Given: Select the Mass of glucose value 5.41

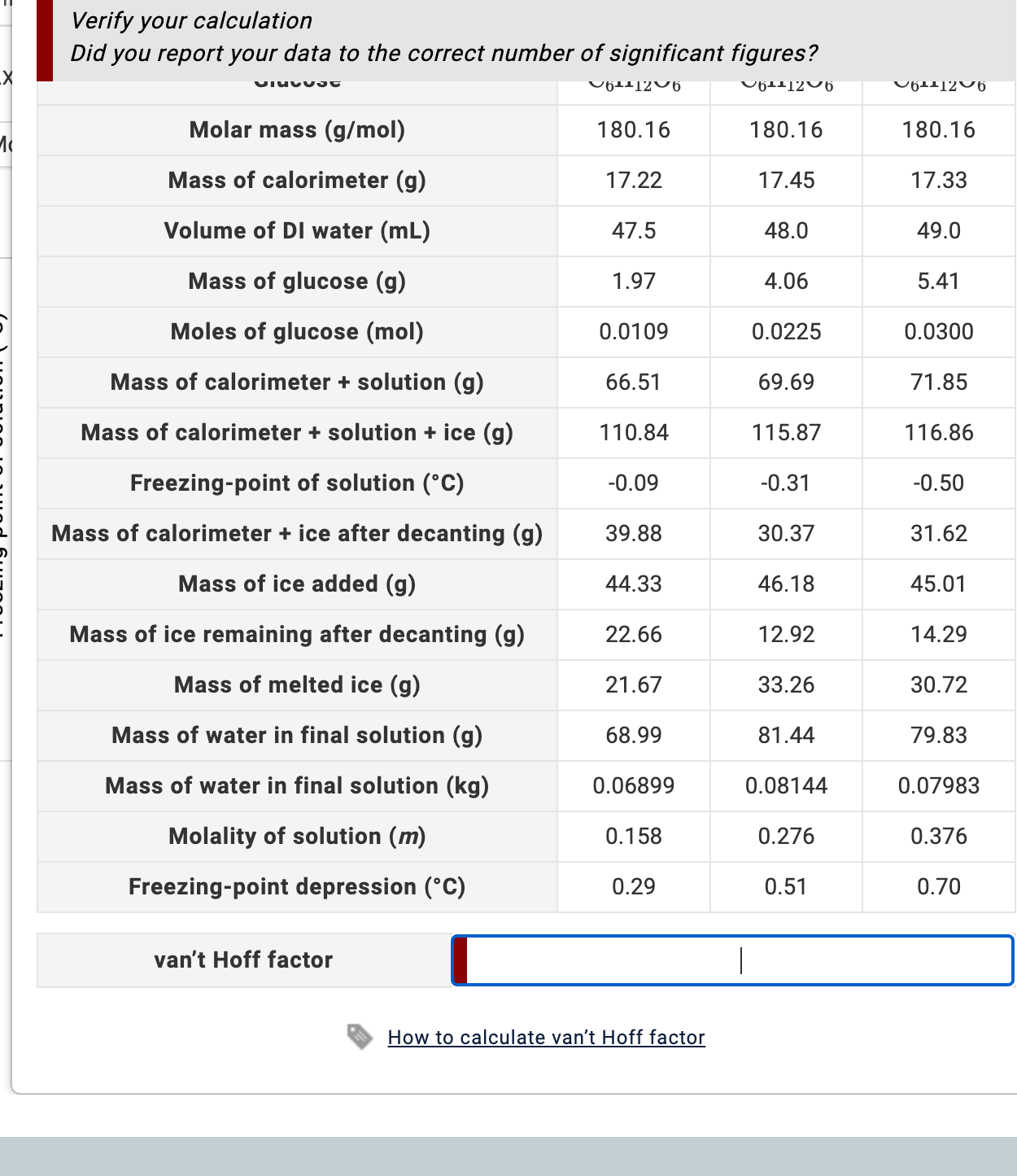Looking at the screenshot, I should click(x=937, y=281).
